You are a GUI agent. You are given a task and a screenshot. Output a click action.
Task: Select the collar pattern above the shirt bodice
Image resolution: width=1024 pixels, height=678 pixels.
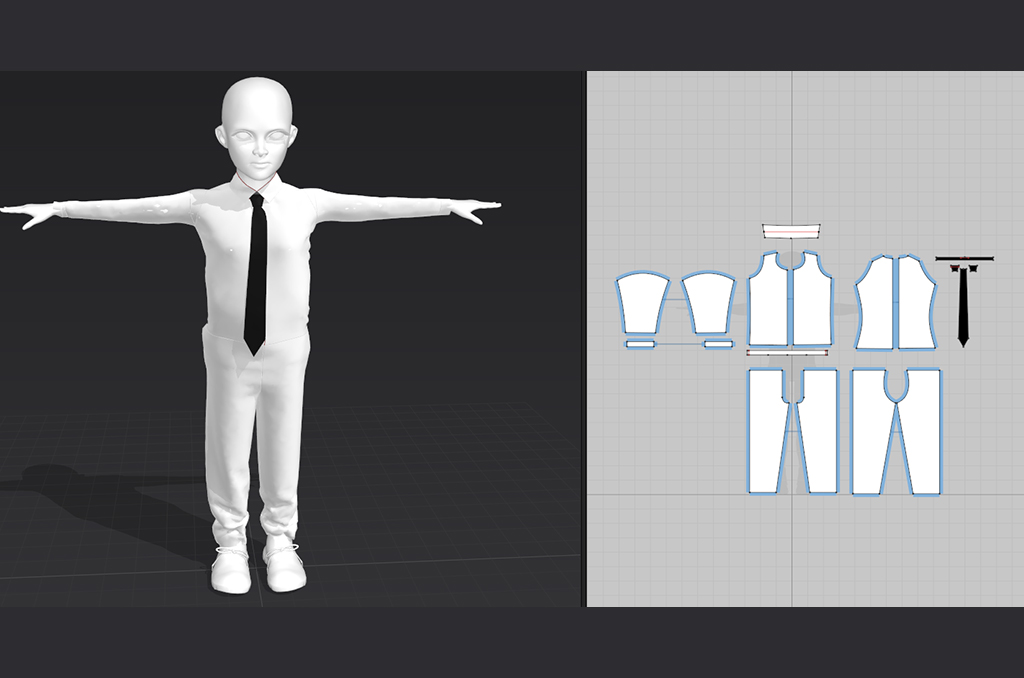pyautogui.click(x=790, y=231)
